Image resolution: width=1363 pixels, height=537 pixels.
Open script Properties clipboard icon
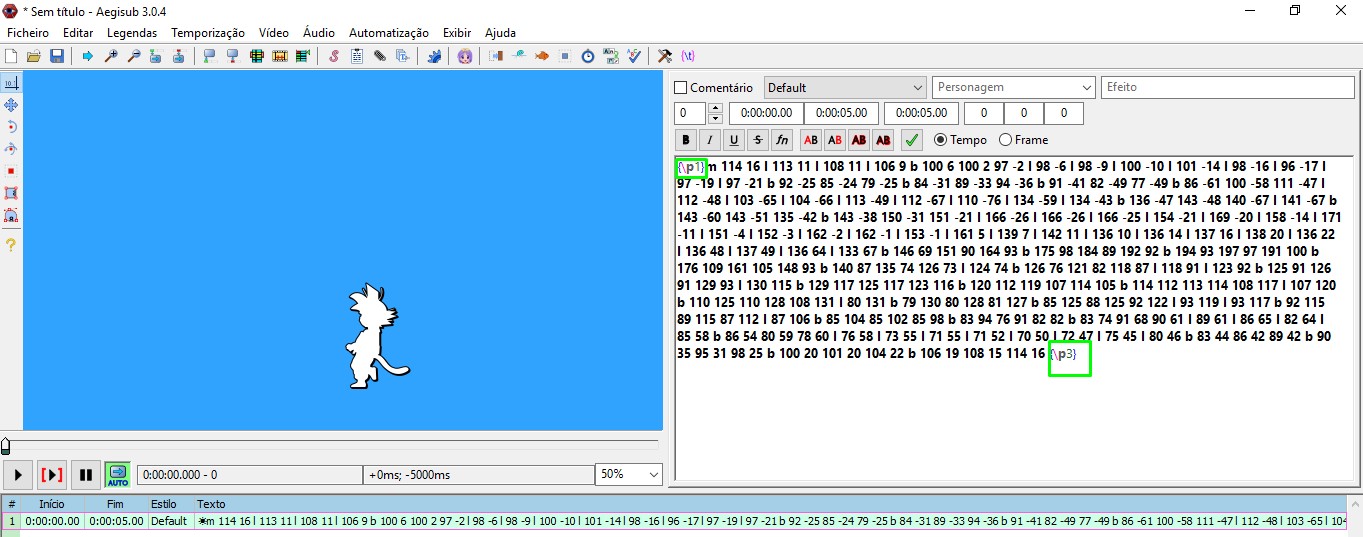point(357,56)
